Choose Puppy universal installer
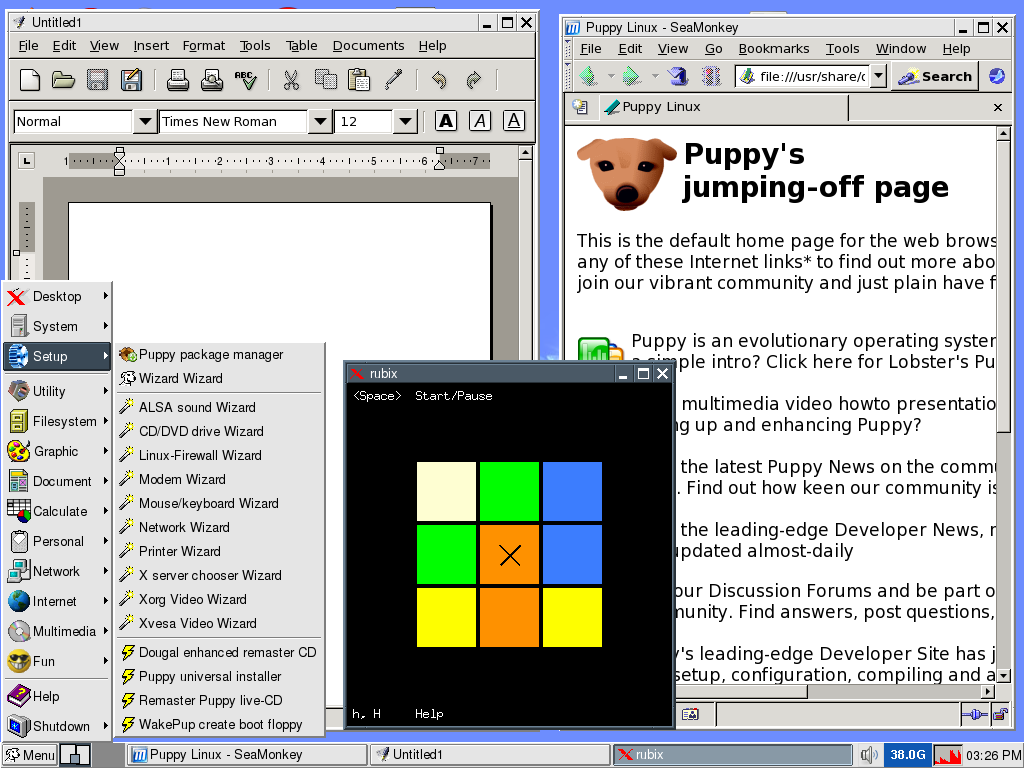 tap(219, 677)
